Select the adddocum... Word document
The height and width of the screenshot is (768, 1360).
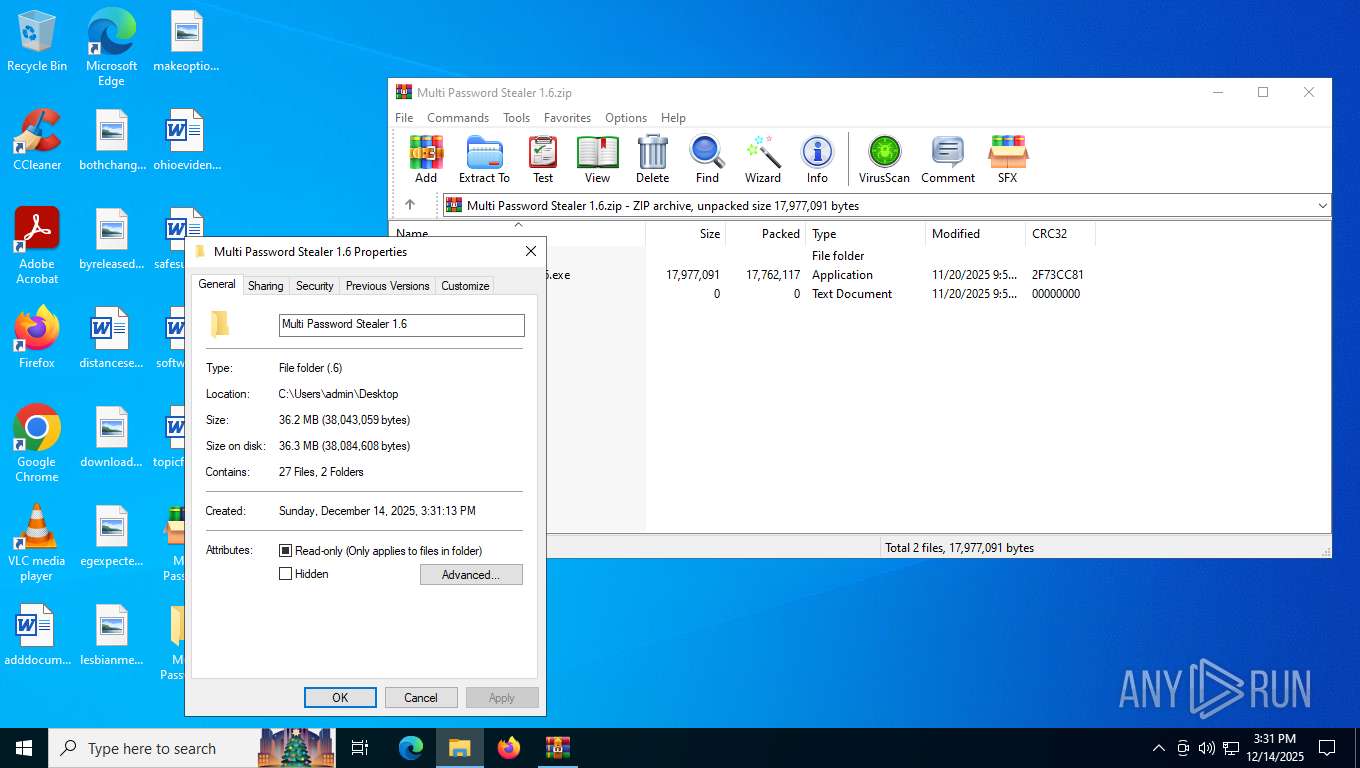point(37,636)
